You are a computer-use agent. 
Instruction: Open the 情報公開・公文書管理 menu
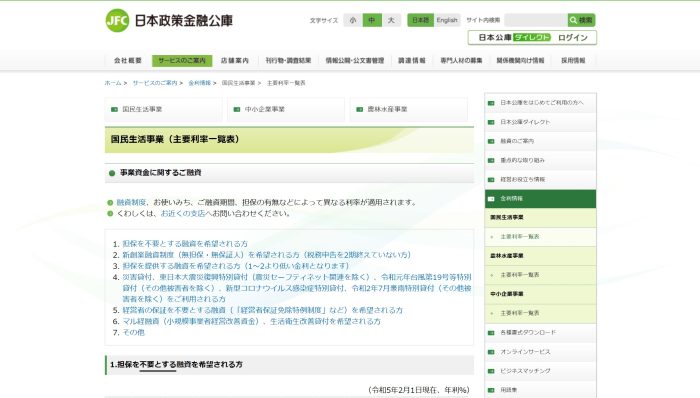pyautogui.click(x=355, y=61)
